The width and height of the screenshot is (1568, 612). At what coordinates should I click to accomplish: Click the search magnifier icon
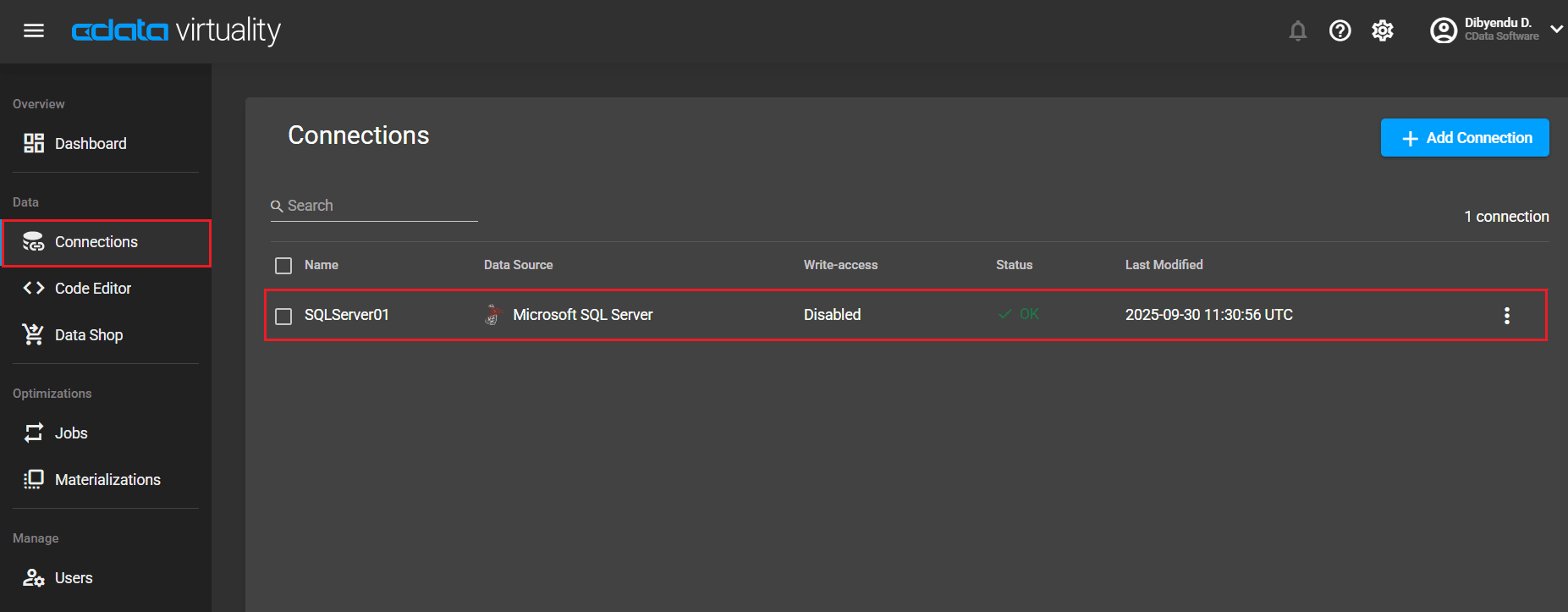click(x=277, y=207)
